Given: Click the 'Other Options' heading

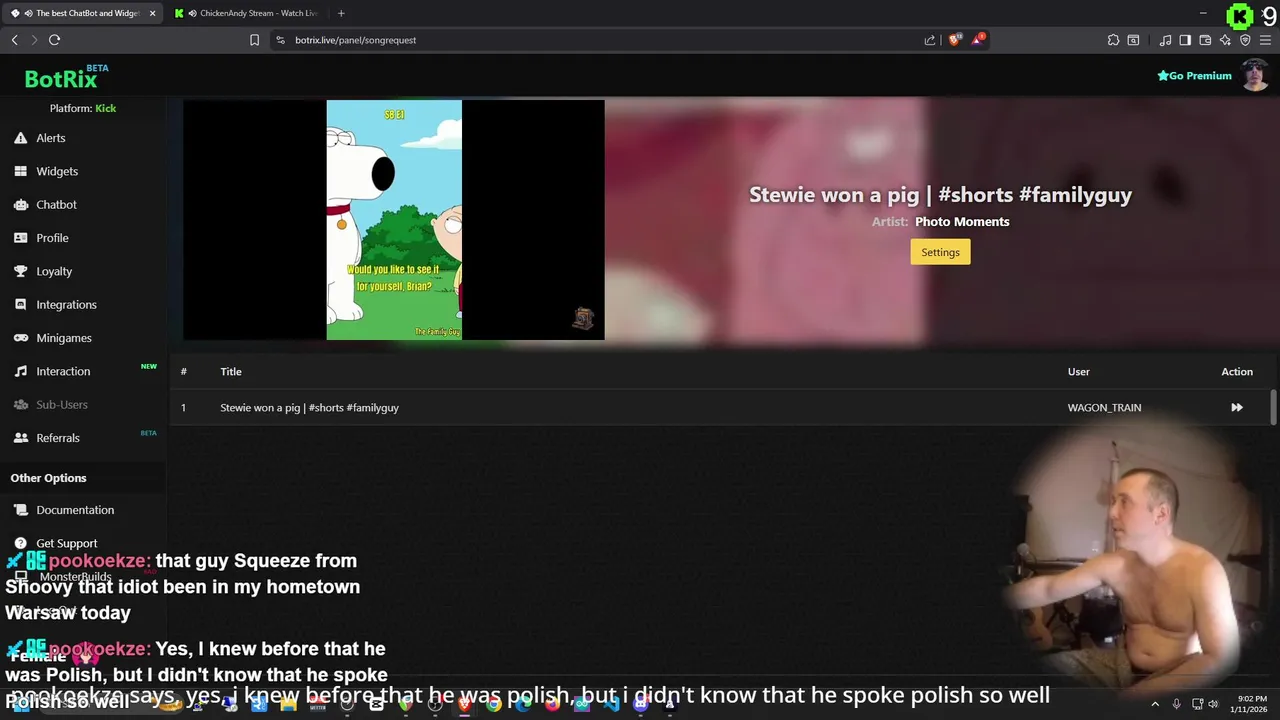Looking at the screenshot, I should click(x=48, y=478).
